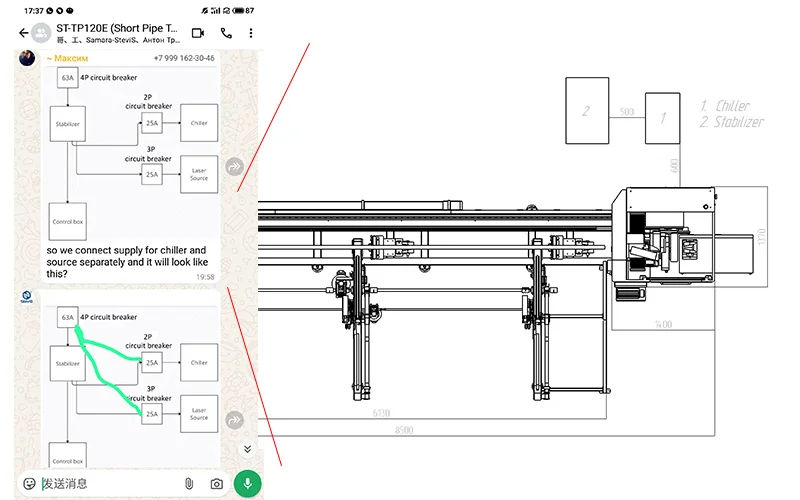Open ST-TP120E group info from title

[120, 27]
